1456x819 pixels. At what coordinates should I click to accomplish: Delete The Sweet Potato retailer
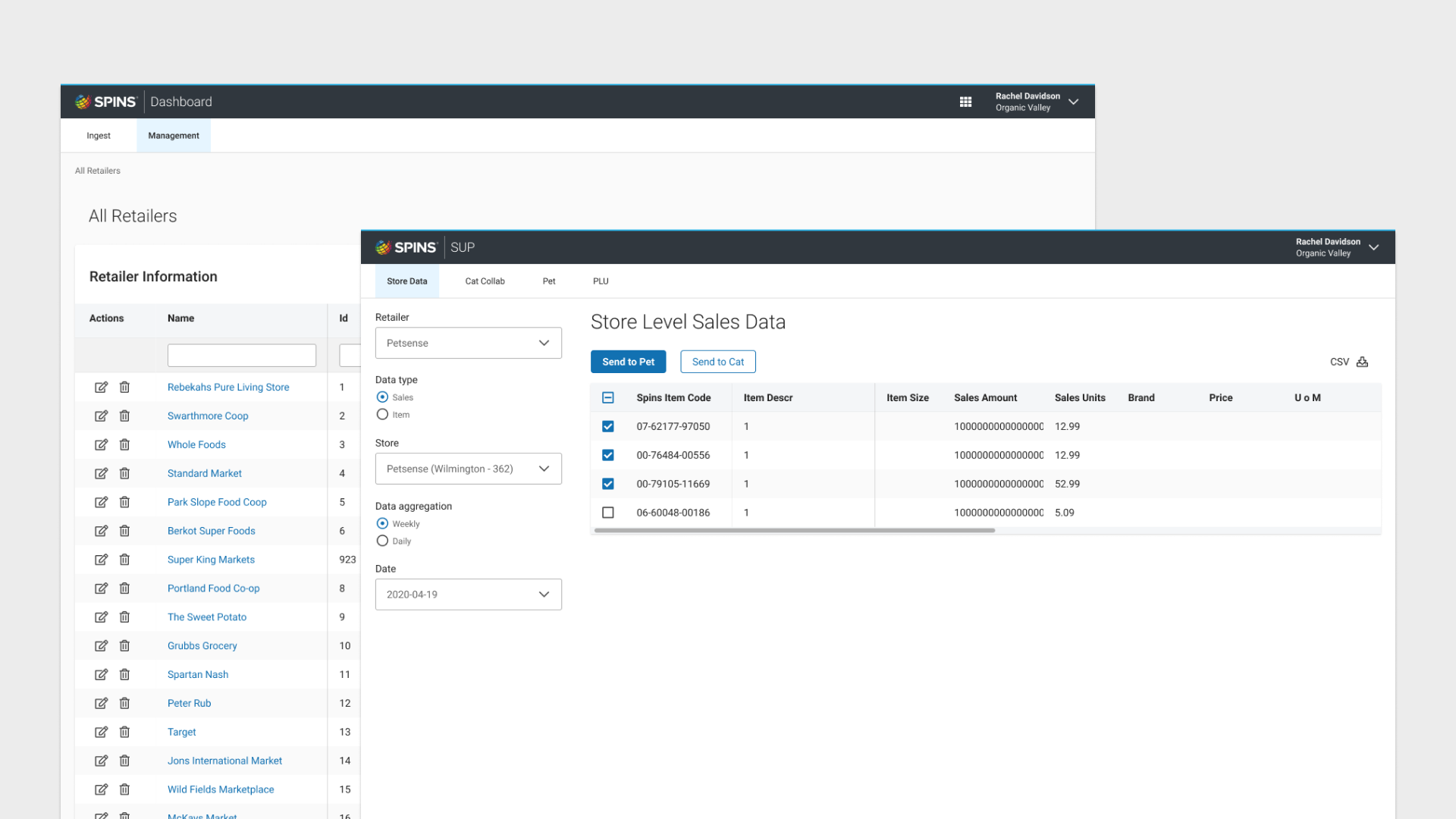click(x=124, y=617)
